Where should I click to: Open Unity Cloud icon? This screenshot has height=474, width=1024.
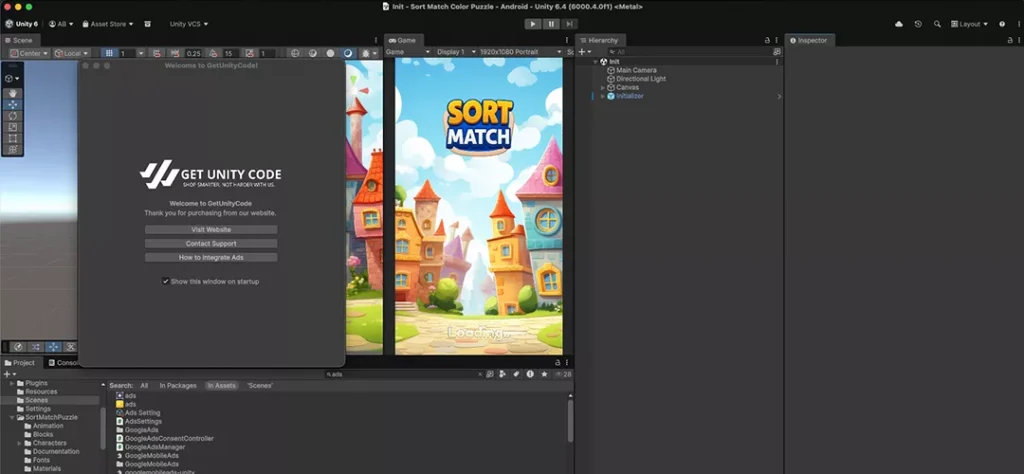tap(899, 24)
